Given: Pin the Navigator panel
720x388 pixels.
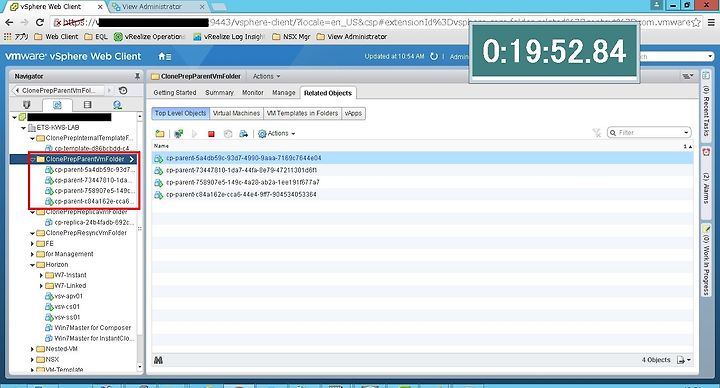Looking at the screenshot, I should [137, 76].
